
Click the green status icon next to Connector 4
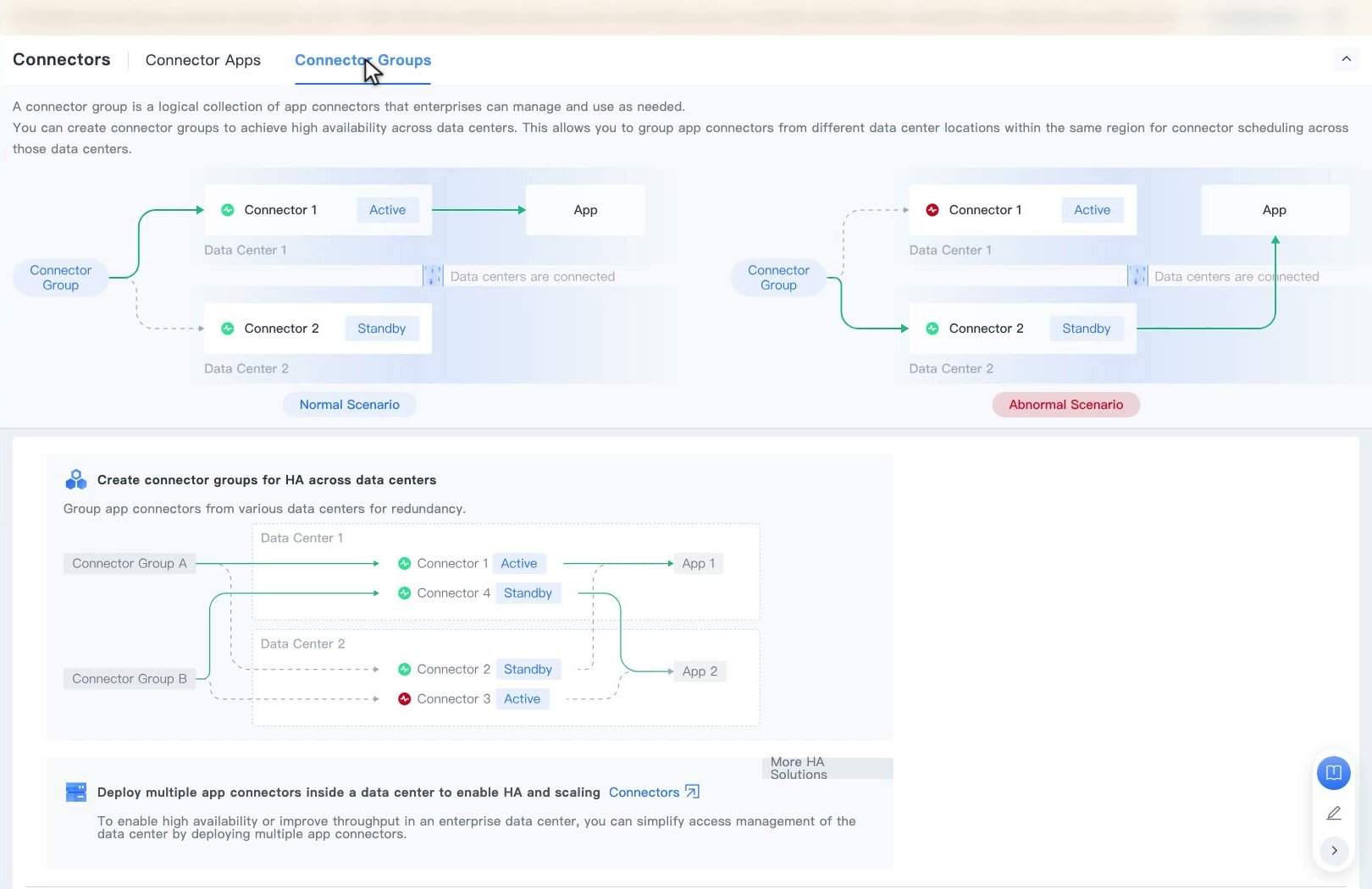point(405,593)
